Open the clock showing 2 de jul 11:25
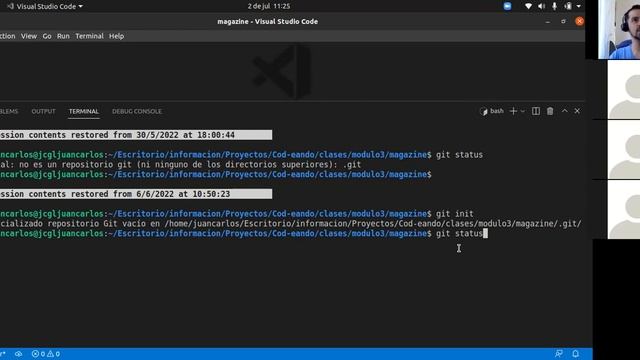 point(269,6)
